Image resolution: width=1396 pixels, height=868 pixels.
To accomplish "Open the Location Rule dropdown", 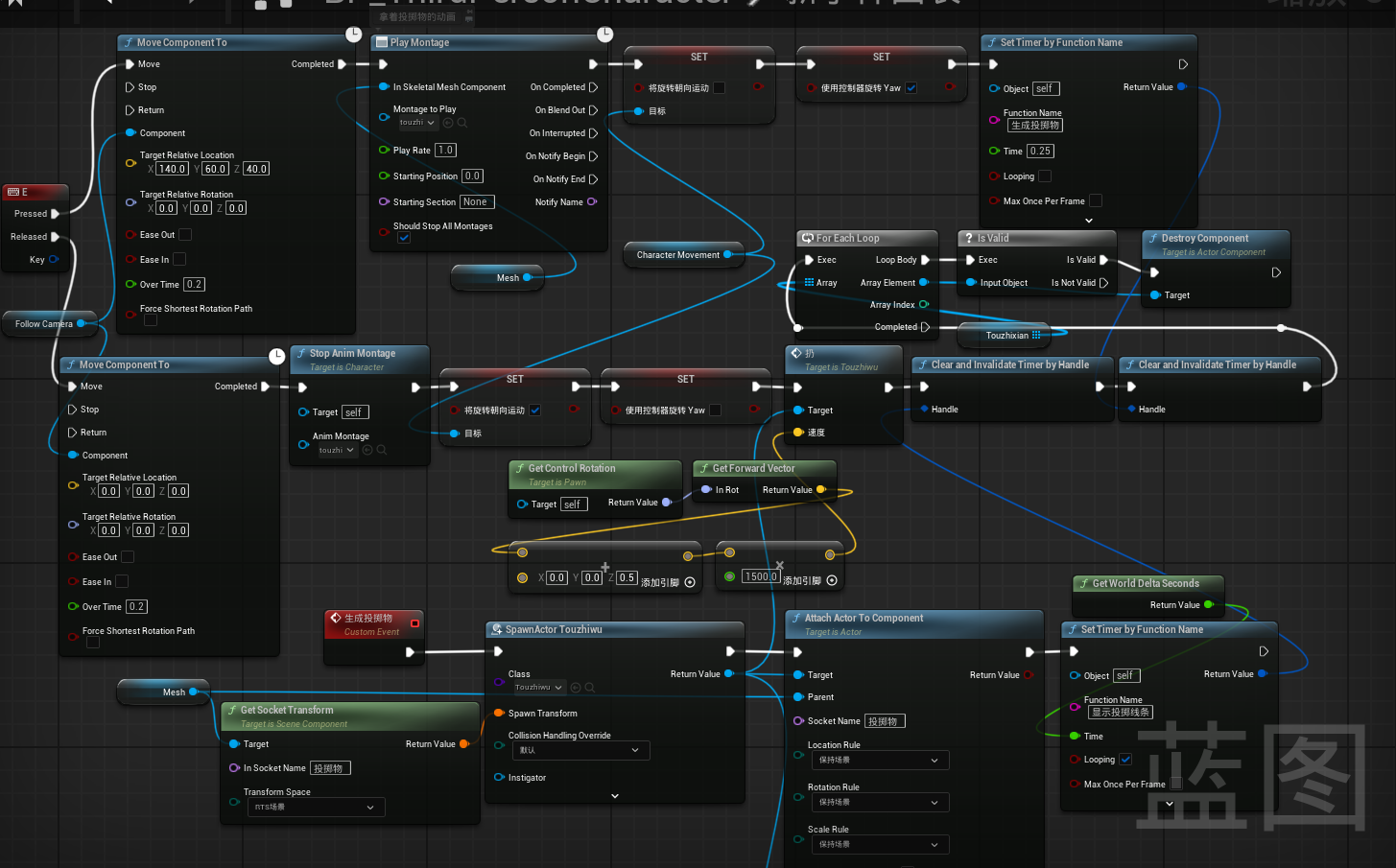I will [x=879, y=761].
